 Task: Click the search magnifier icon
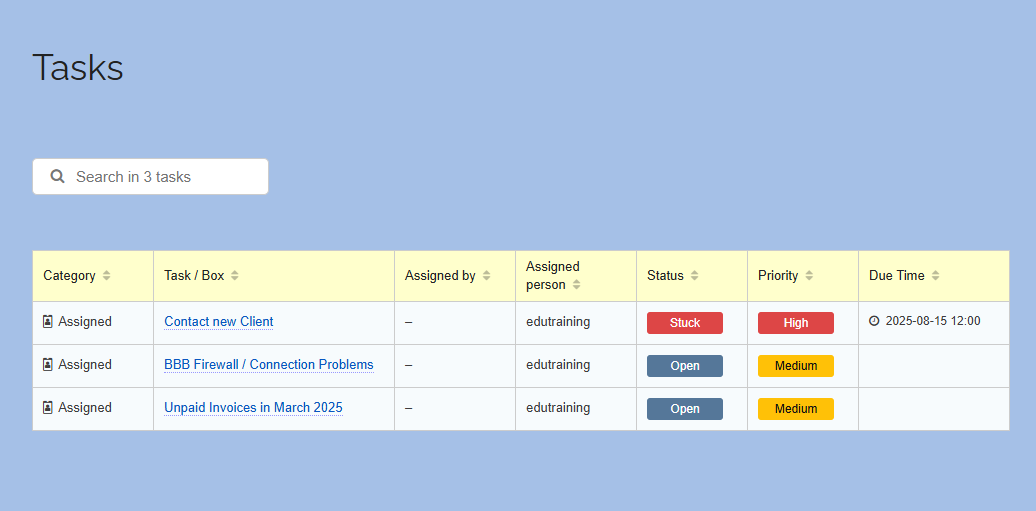(x=58, y=177)
